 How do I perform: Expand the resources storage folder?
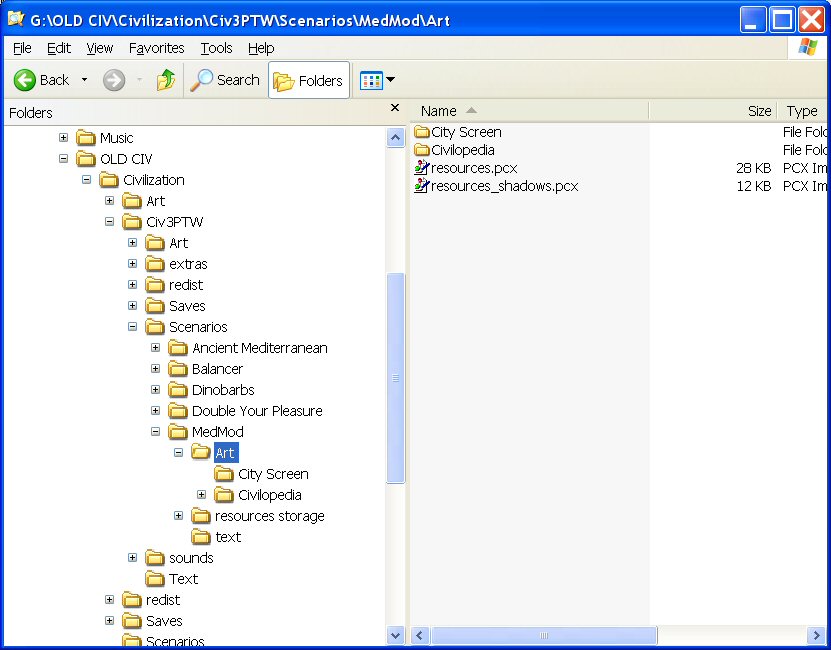coord(179,515)
